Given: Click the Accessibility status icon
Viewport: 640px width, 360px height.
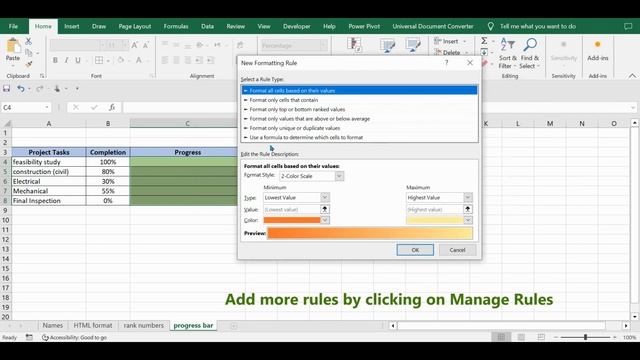Looking at the screenshot, I should [45, 337].
